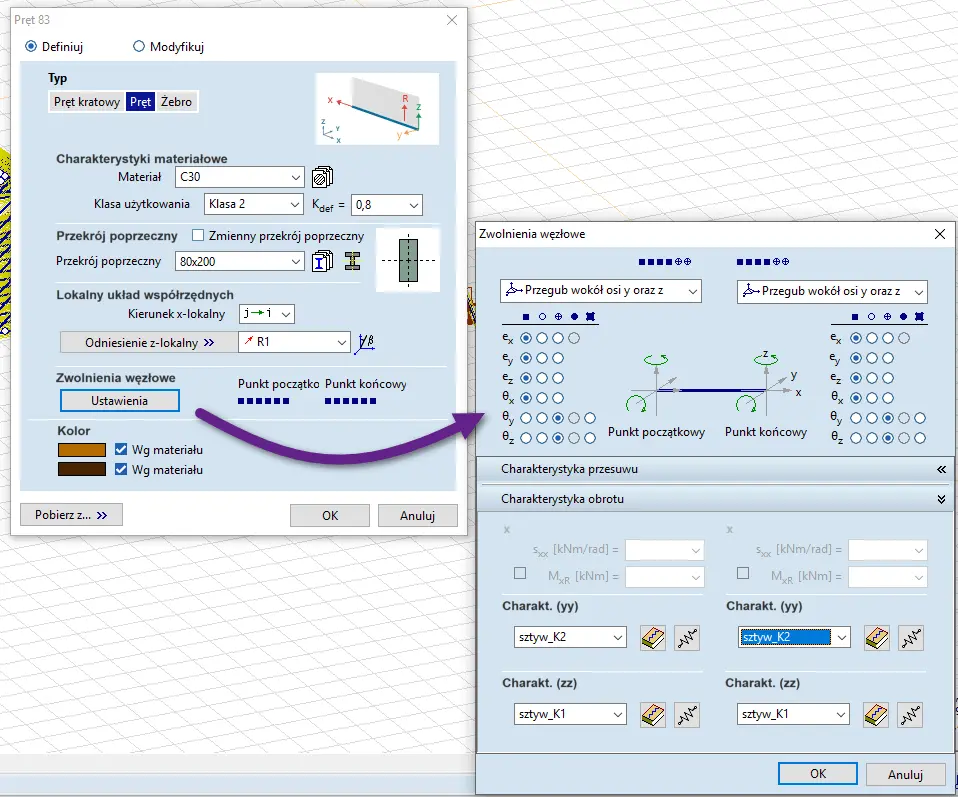Collapse the Charakterystyka przesuwu section

click(x=940, y=469)
